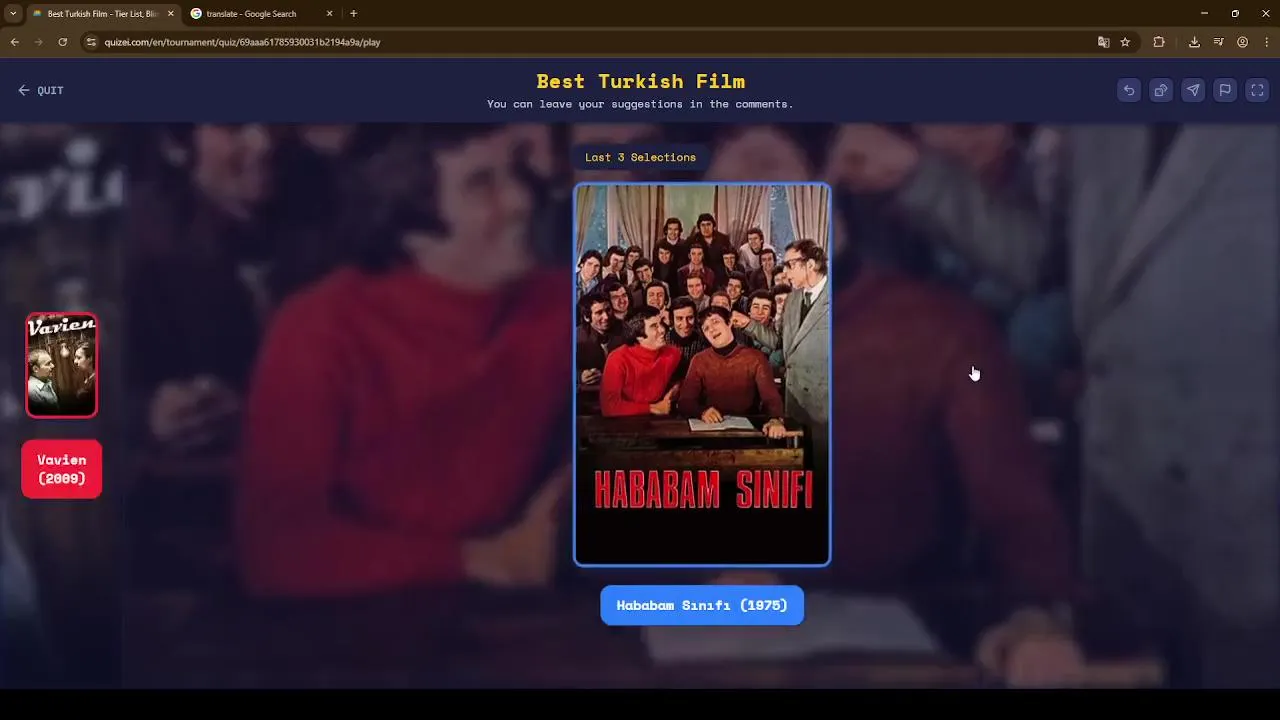The width and height of the screenshot is (1280, 720).
Task: Click the undo arrow icon beside the share controls
Action: tap(1129, 90)
